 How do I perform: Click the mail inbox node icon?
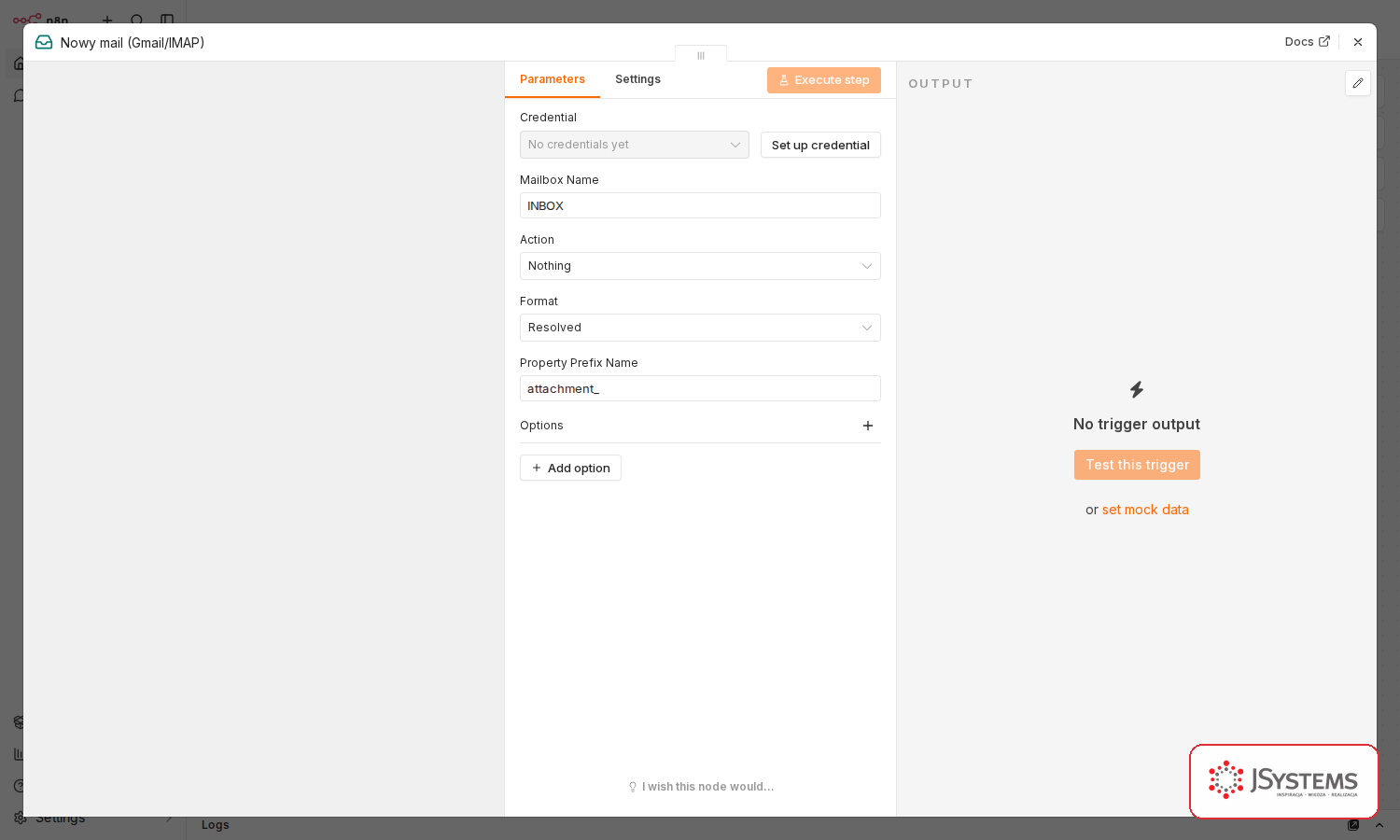(x=44, y=42)
